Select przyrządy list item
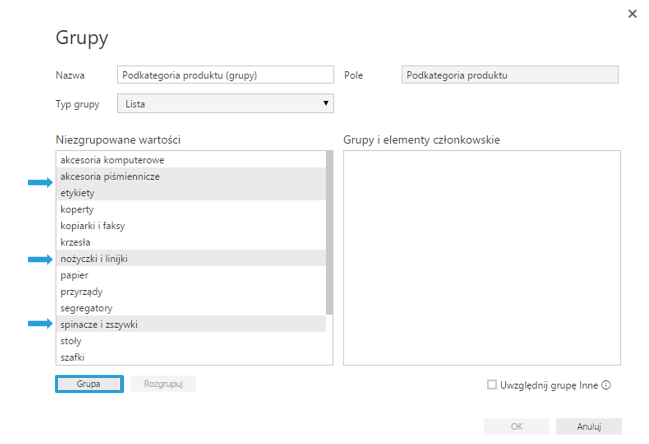Viewport: 649px width, 444px height. (x=81, y=291)
